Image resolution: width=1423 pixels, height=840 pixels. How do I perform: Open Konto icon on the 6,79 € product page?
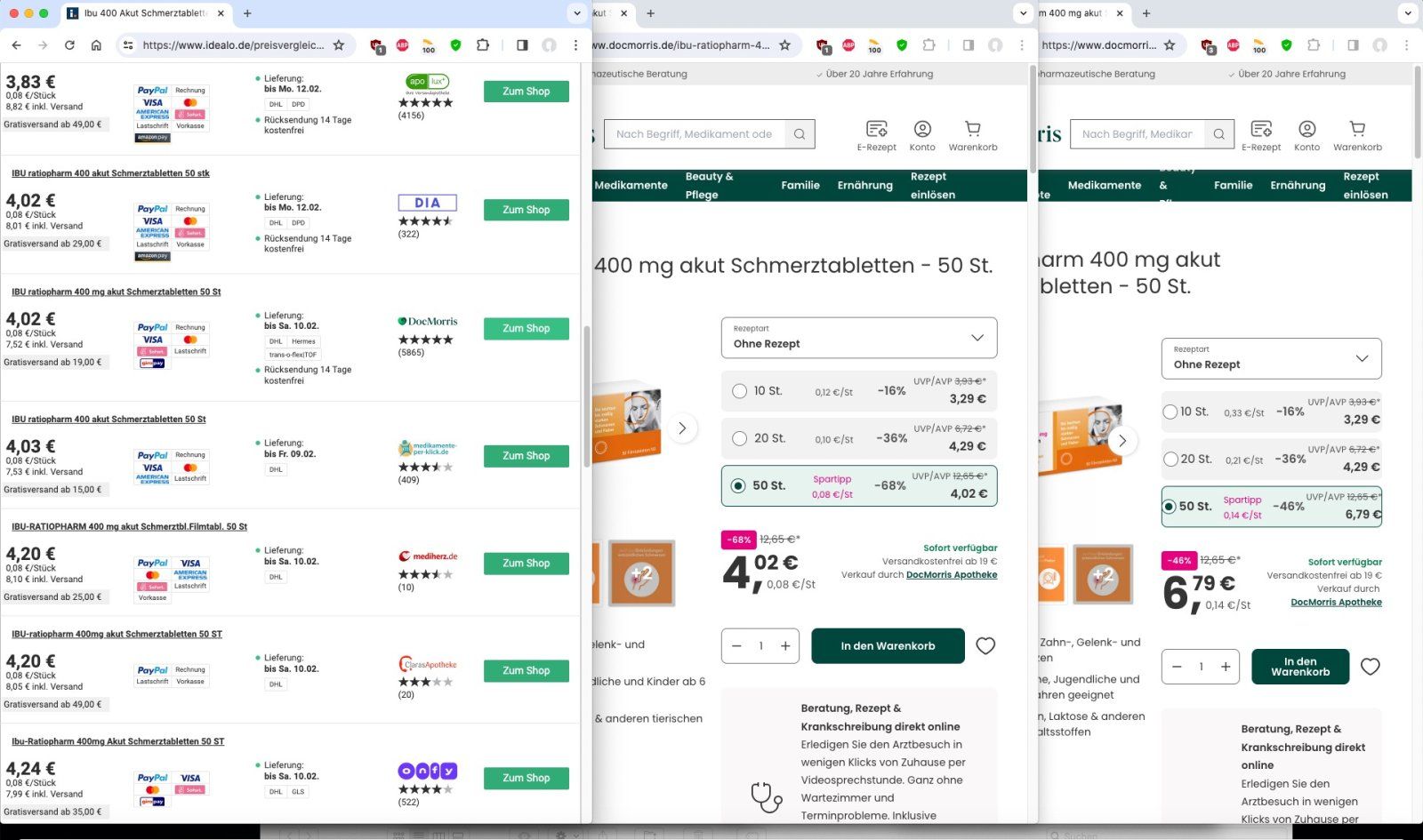[1306, 135]
